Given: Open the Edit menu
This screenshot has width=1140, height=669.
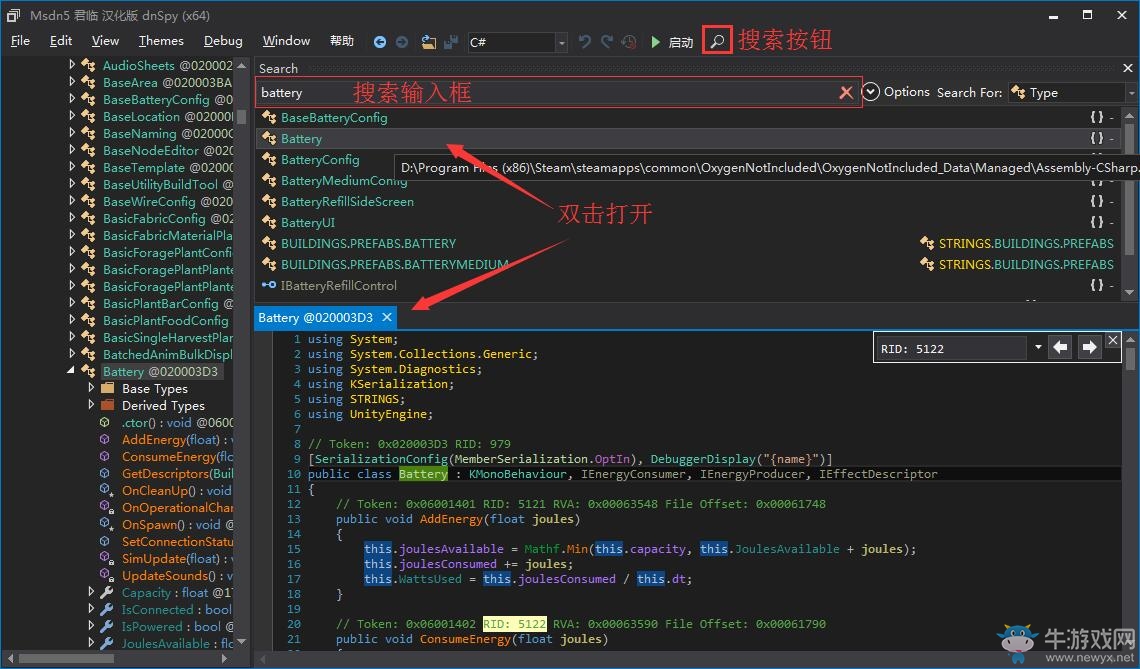Looking at the screenshot, I should [61, 41].
